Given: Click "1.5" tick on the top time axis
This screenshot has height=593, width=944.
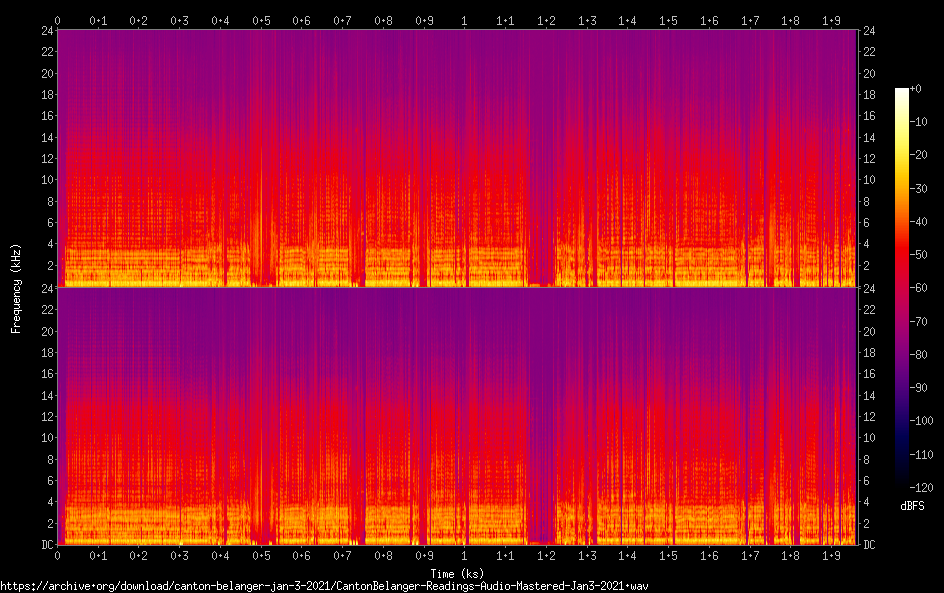Looking at the screenshot, I should point(668,21).
